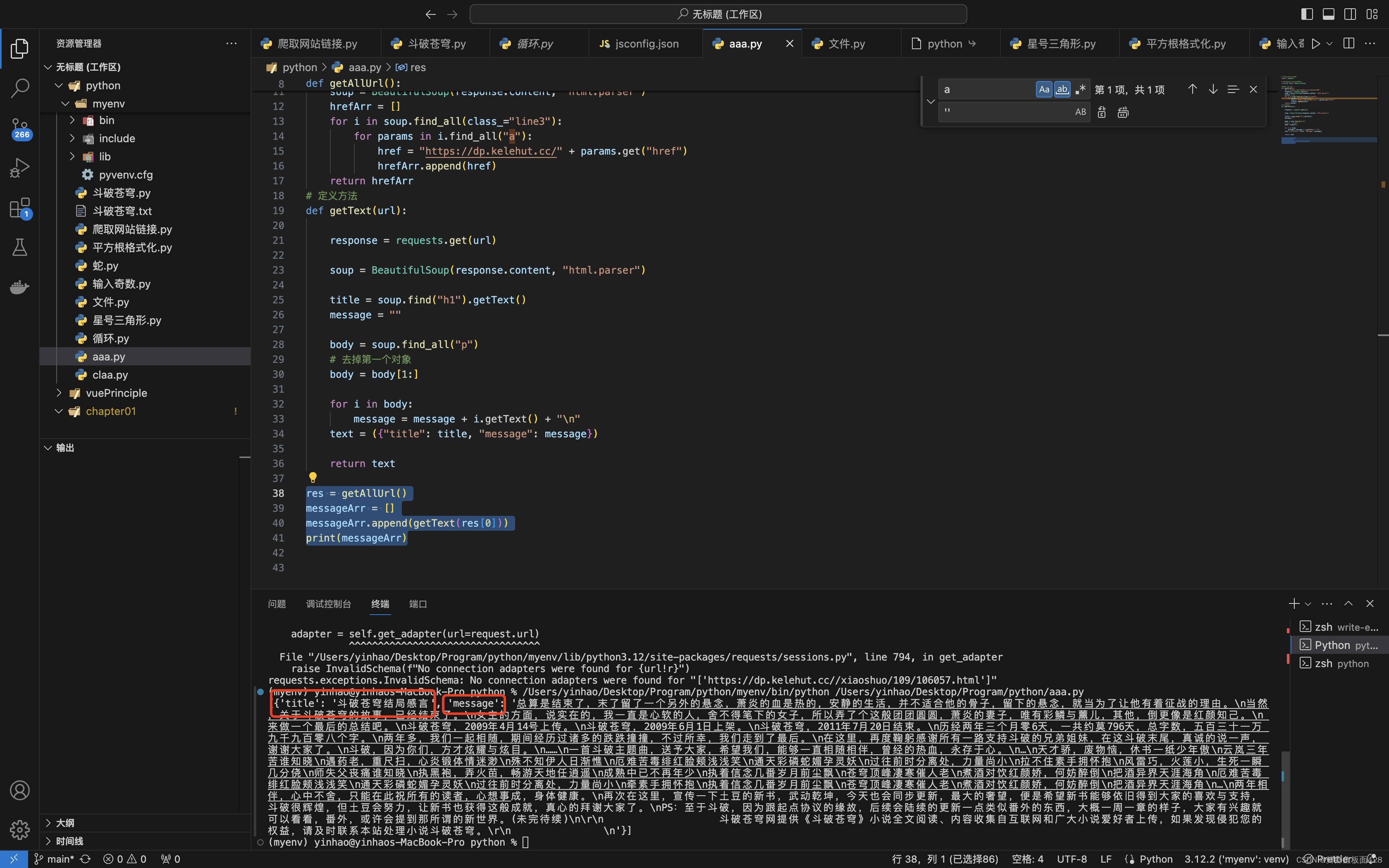Switch to jsconfig.json tab
This screenshot has width=1389, height=868.
(646, 44)
